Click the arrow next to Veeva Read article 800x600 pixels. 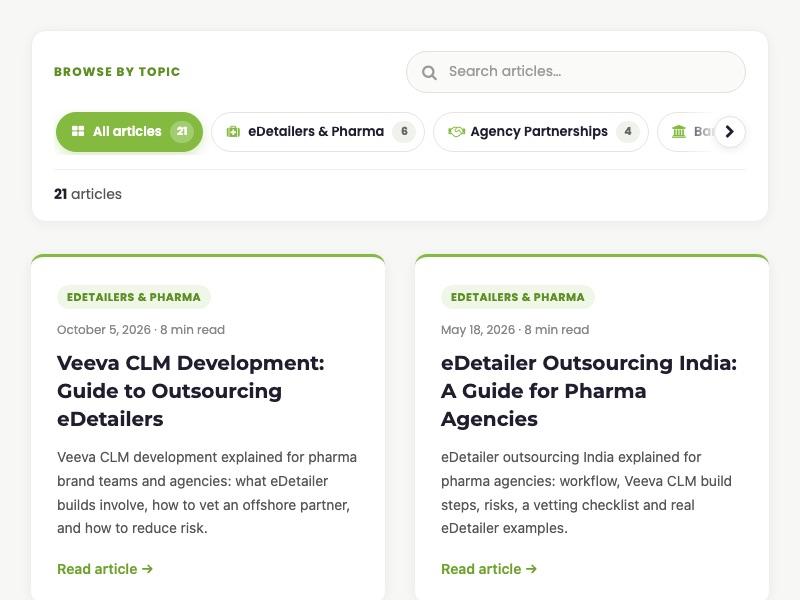click(x=147, y=569)
